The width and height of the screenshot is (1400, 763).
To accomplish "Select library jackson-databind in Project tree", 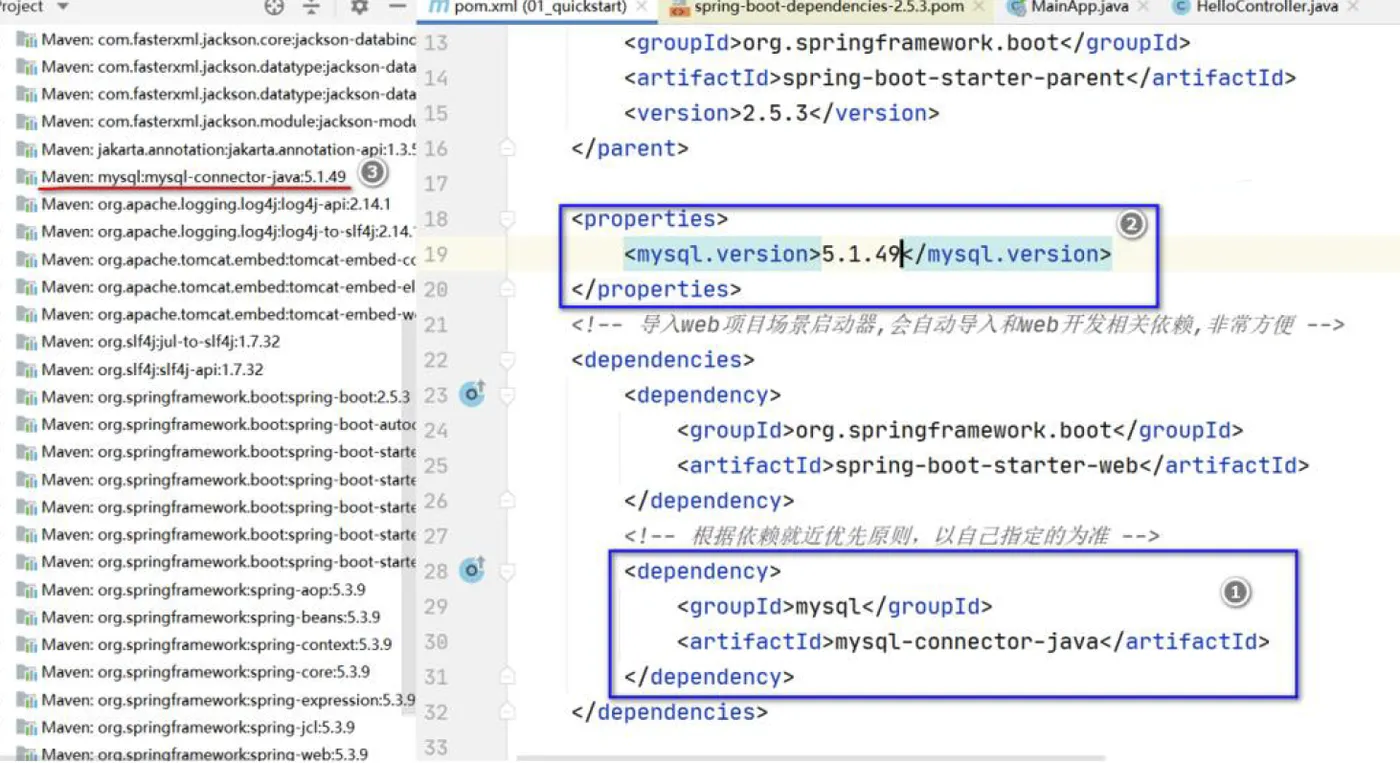I will 228,39.
